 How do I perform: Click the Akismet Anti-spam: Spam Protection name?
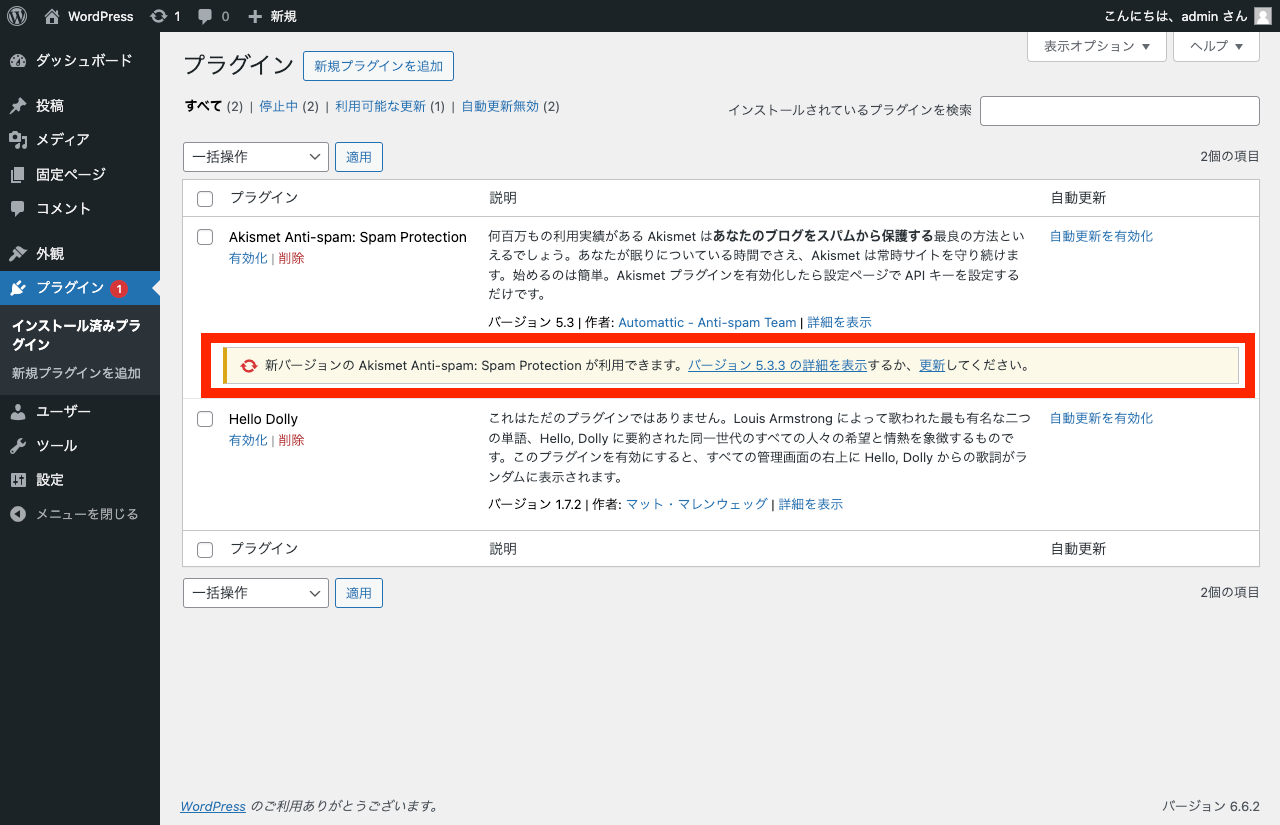tap(348, 237)
